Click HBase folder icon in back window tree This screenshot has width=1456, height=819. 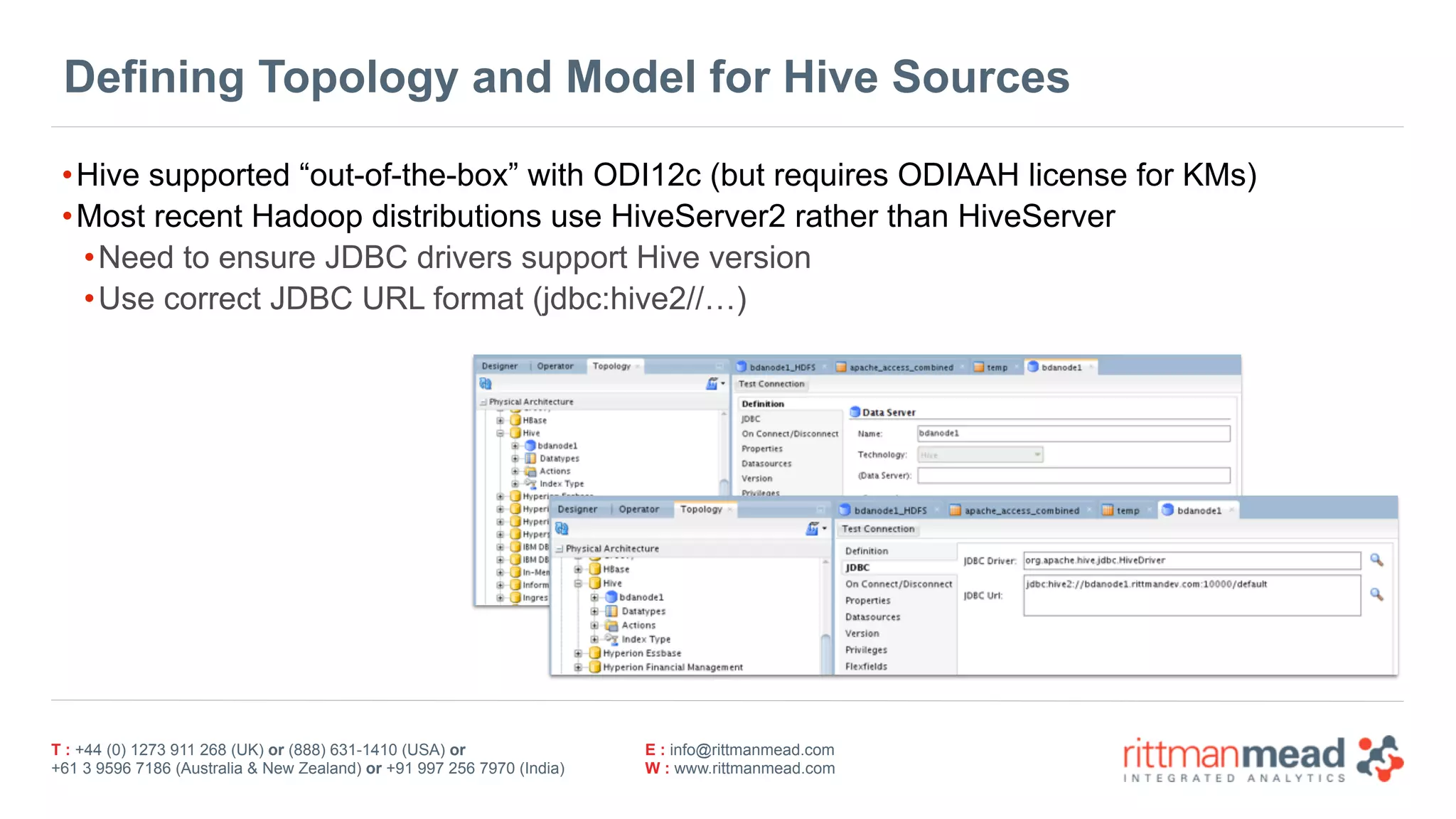515,420
